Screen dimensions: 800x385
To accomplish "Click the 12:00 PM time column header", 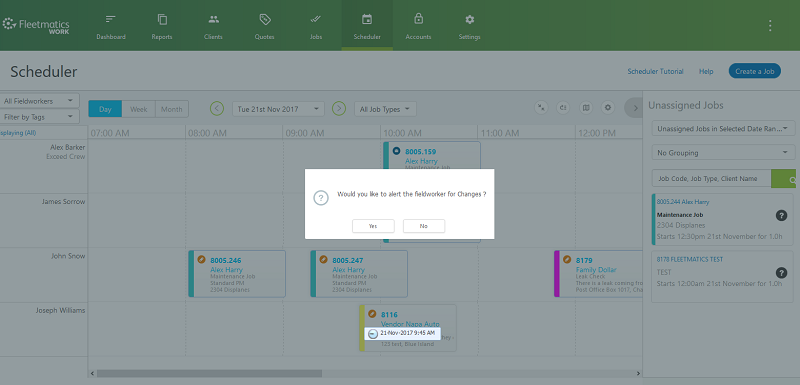I will (x=596, y=133).
